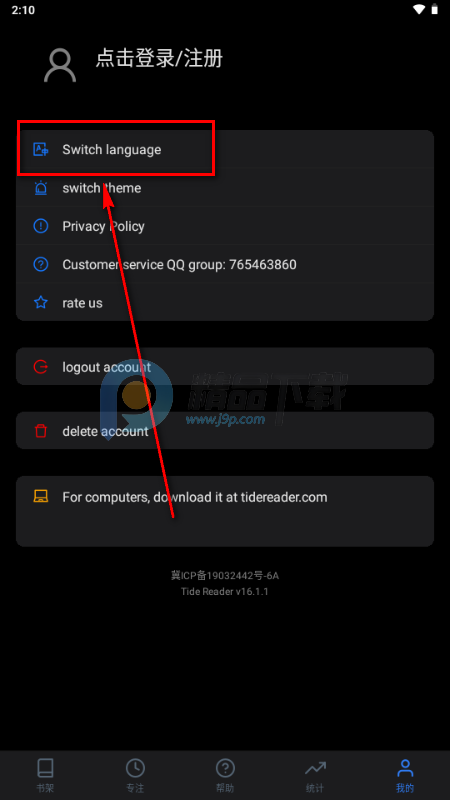The width and height of the screenshot is (450, 800).
Task: Tap the Privacy Policy exclamation icon
Action: 40,226
